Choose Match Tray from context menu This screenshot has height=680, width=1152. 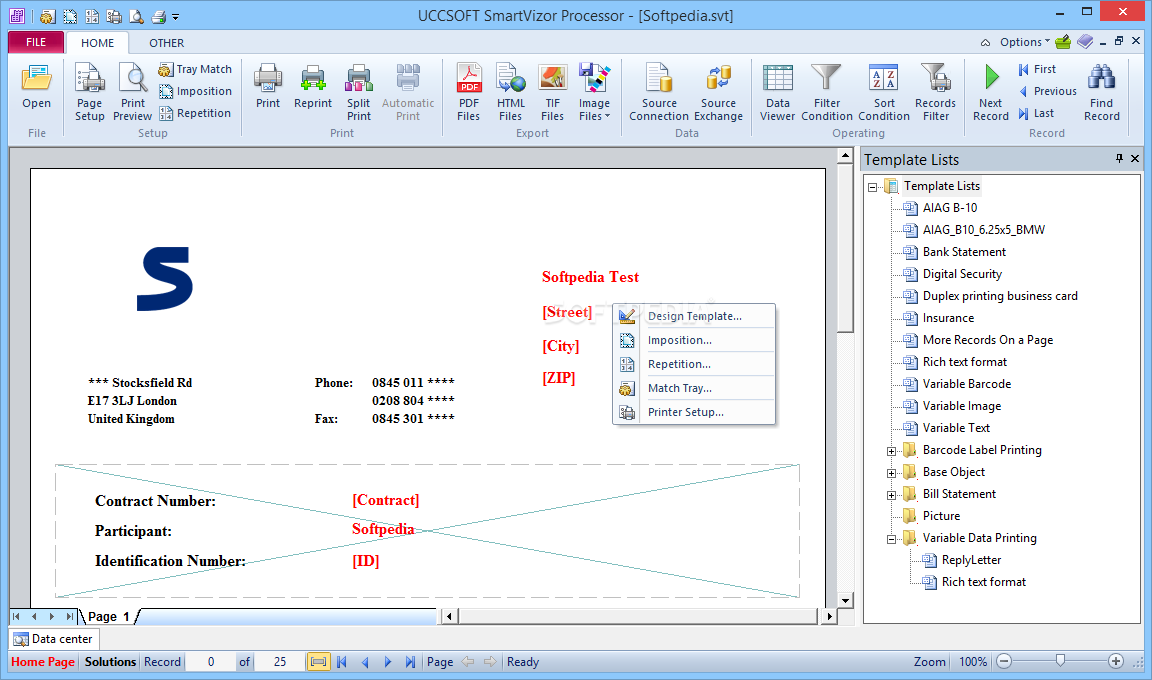pos(694,388)
